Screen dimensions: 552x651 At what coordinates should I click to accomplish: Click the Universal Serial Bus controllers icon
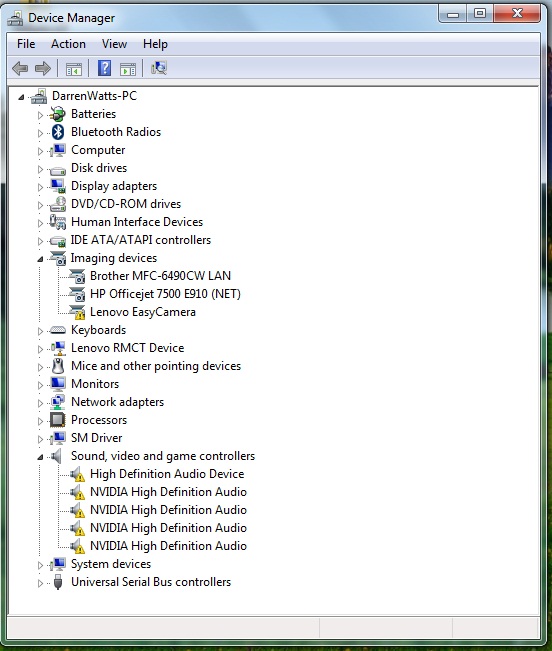point(58,582)
